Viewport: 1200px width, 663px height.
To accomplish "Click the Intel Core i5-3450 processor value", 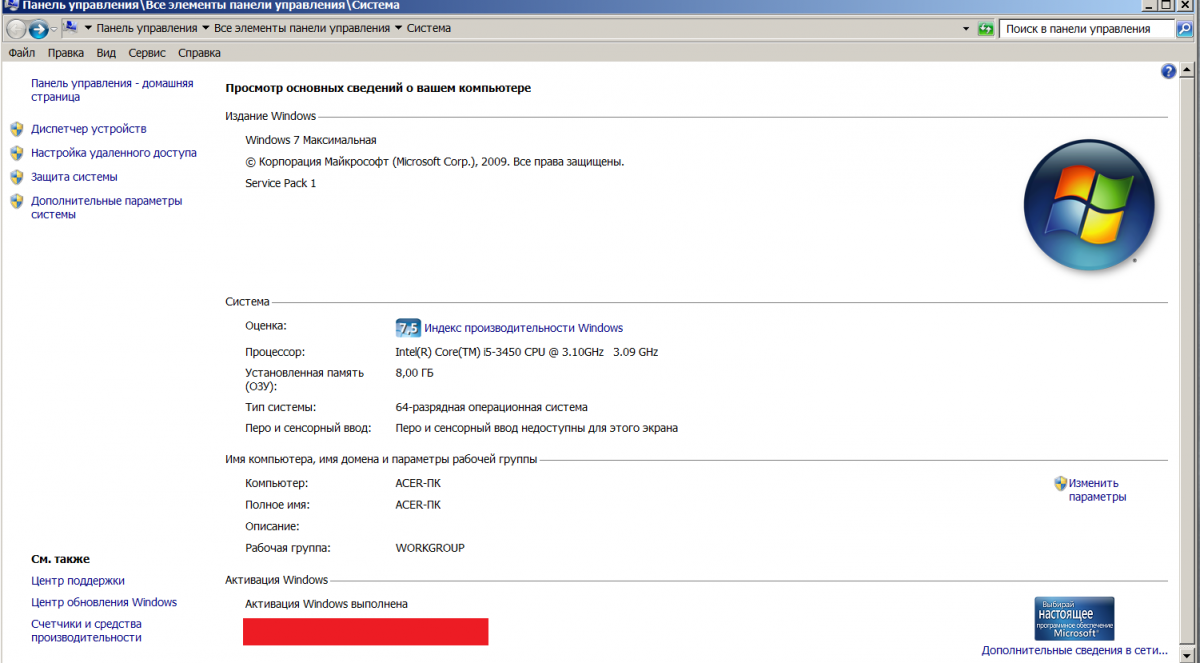I will pos(527,352).
